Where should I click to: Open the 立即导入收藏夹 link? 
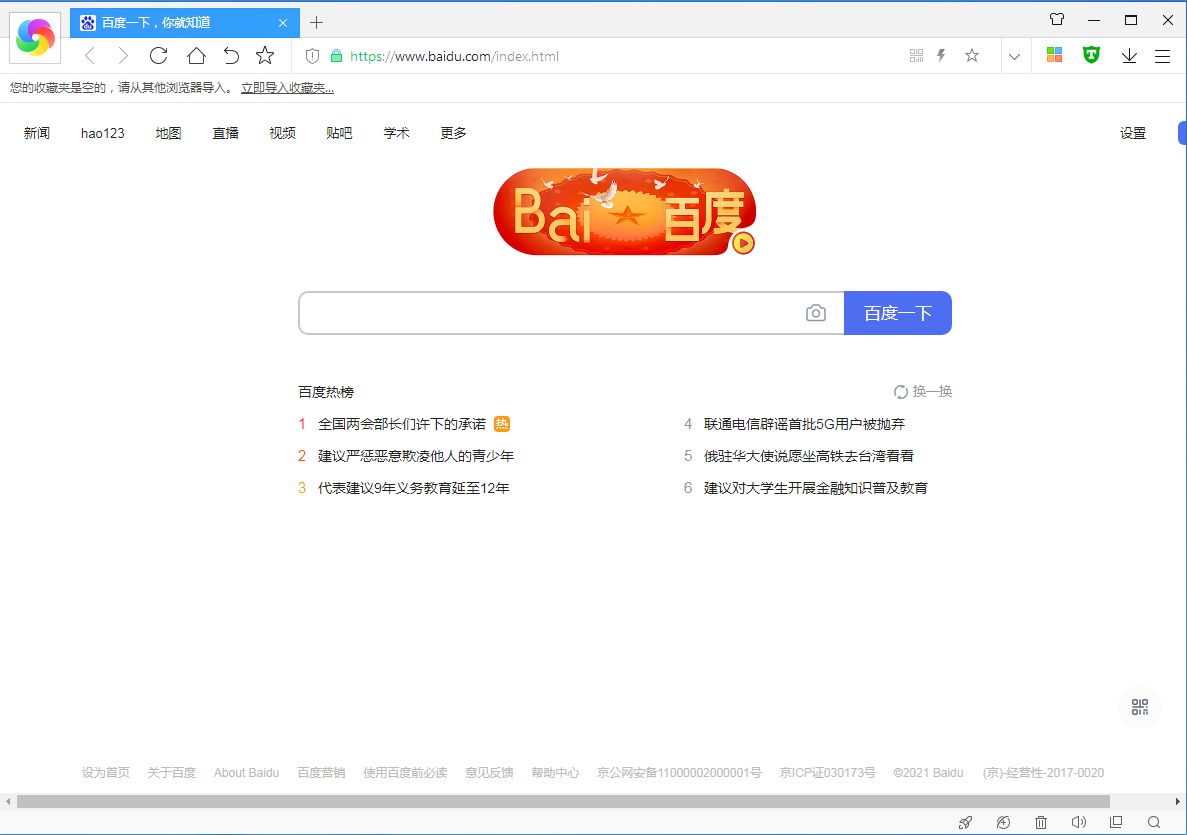coord(287,88)
